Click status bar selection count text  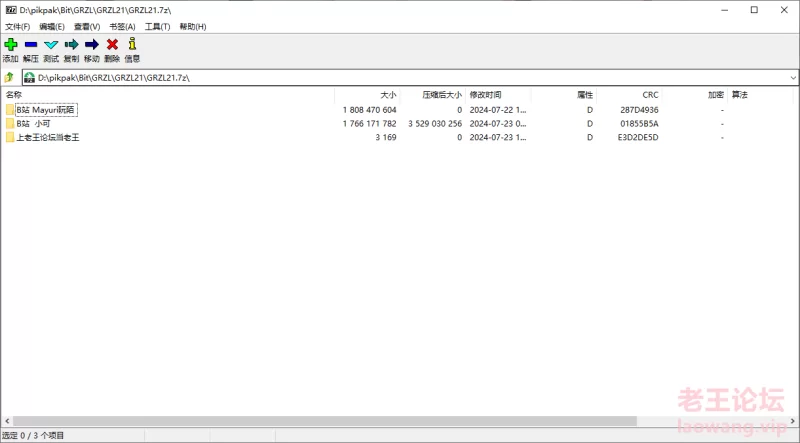pyautogui.click(x=33, y=436)
